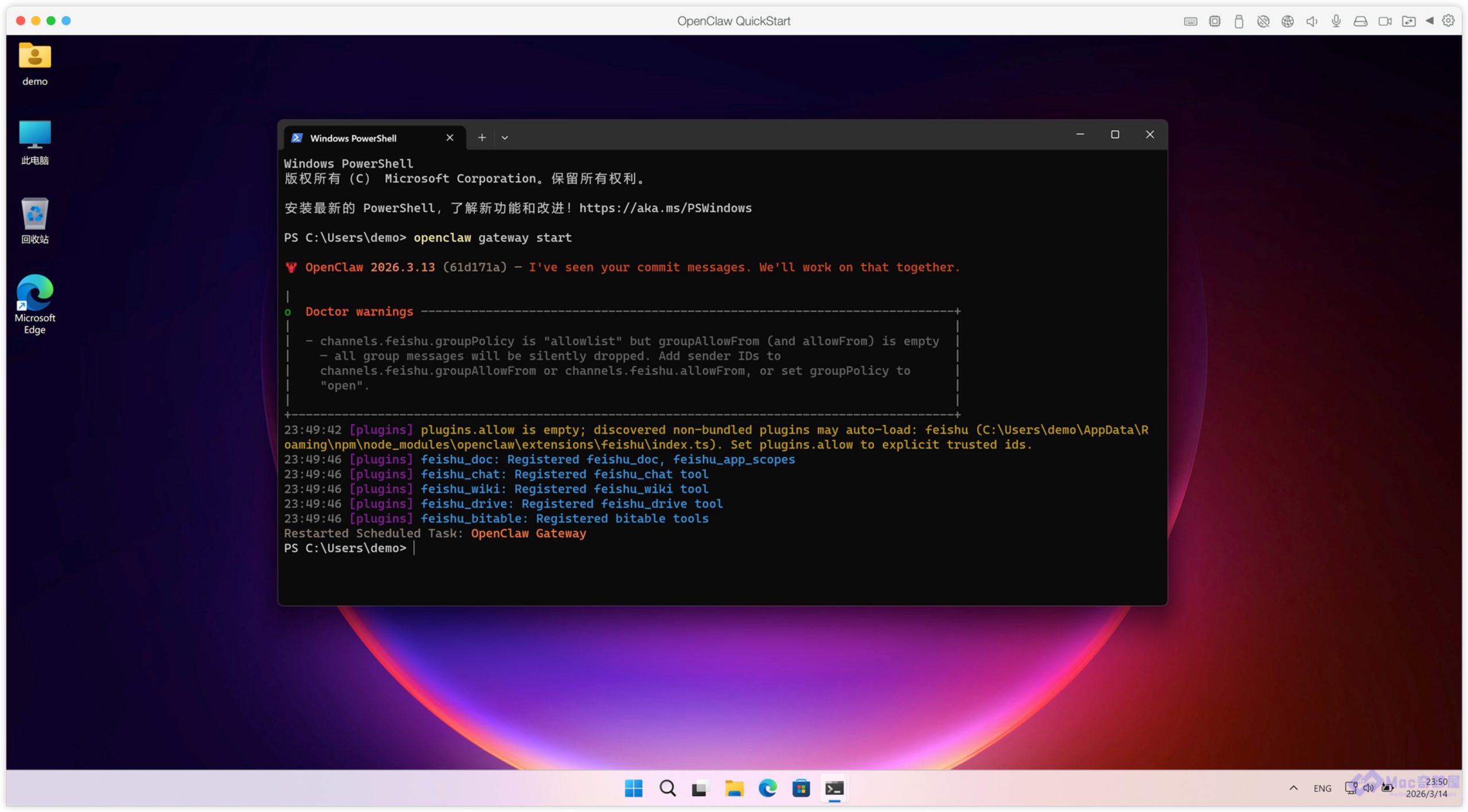The image size is (1468, 812).
Task: Toggle the microphone icon in VM toolbar
Action: pyautogui.click(x=1336, y=21)
